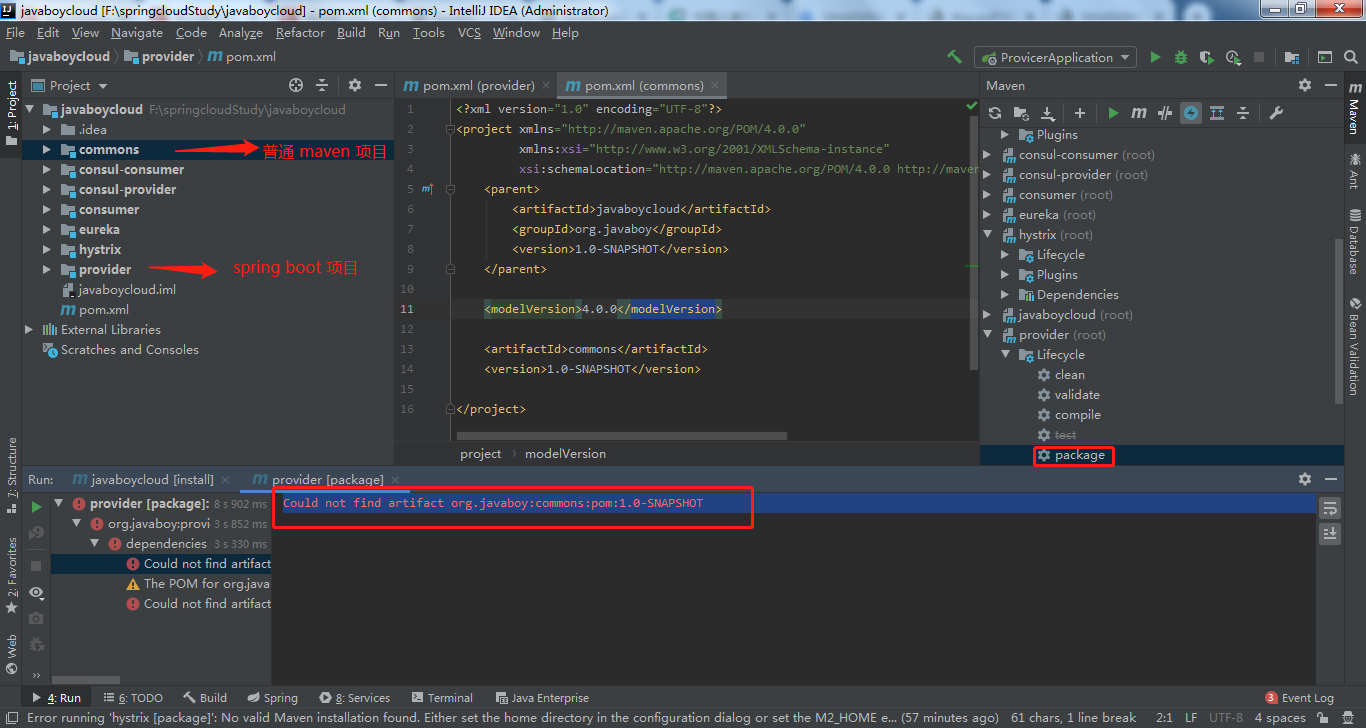Click provider breadcrumb in navigation bar

(x=159, y=57)
